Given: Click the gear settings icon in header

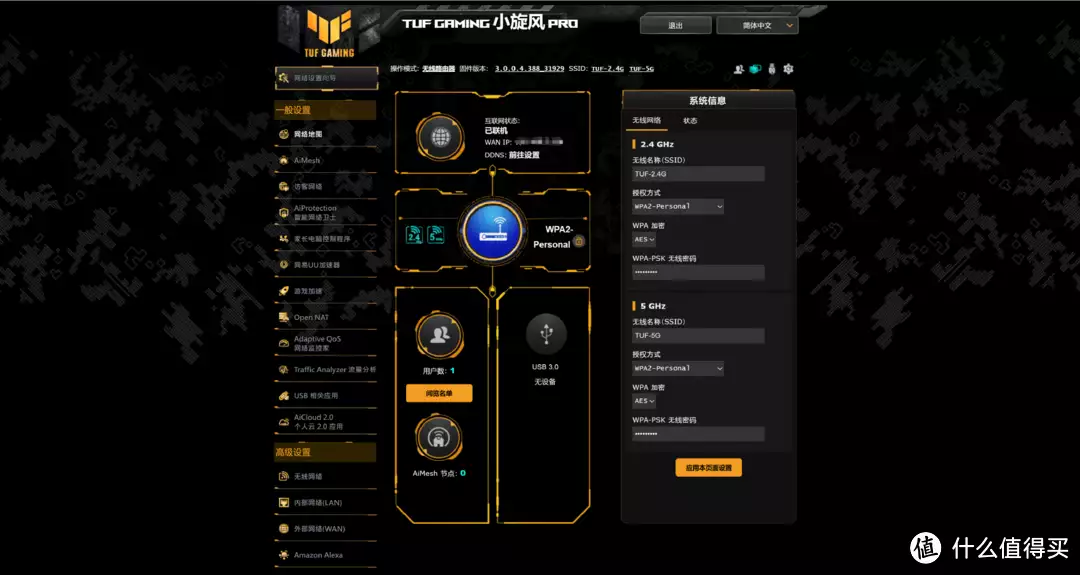Looking at the screenshot, I should coord(789,69).
